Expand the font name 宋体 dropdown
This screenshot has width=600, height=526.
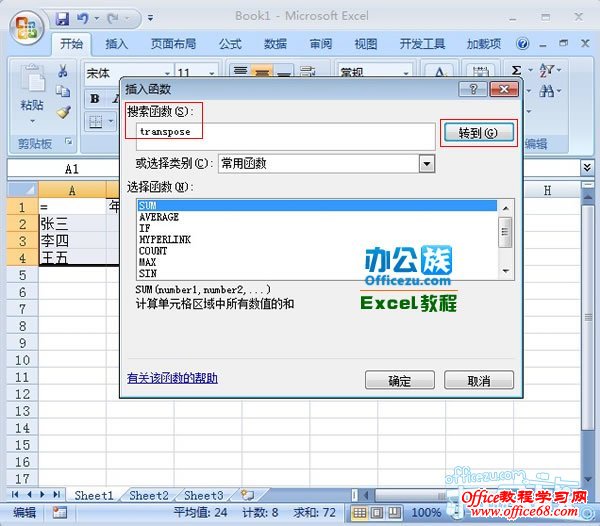167,73
